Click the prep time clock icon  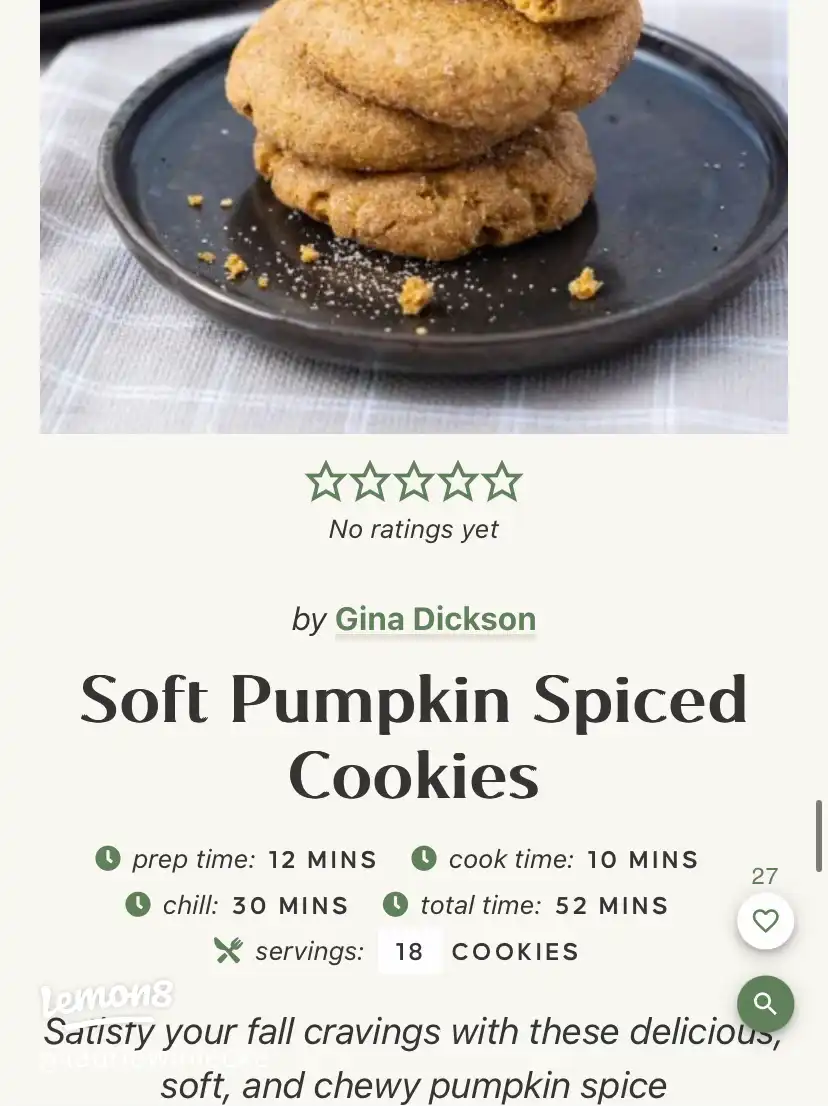pos(108,858)
